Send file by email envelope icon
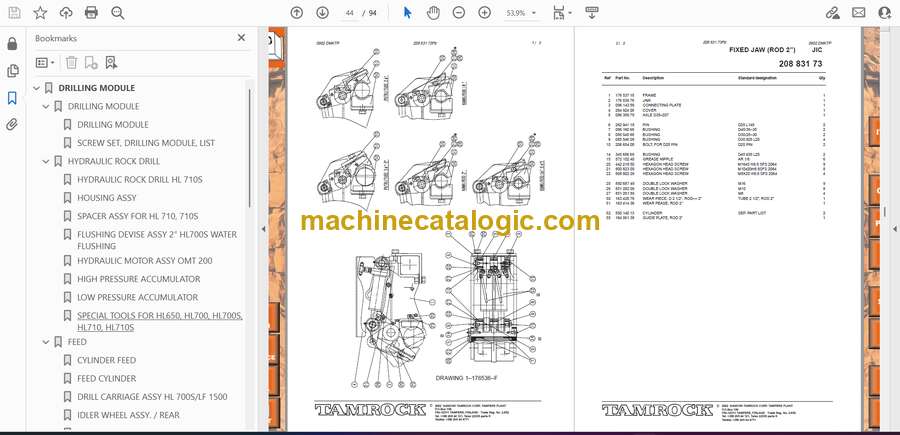The image size is (900, 435). point(859,13)
